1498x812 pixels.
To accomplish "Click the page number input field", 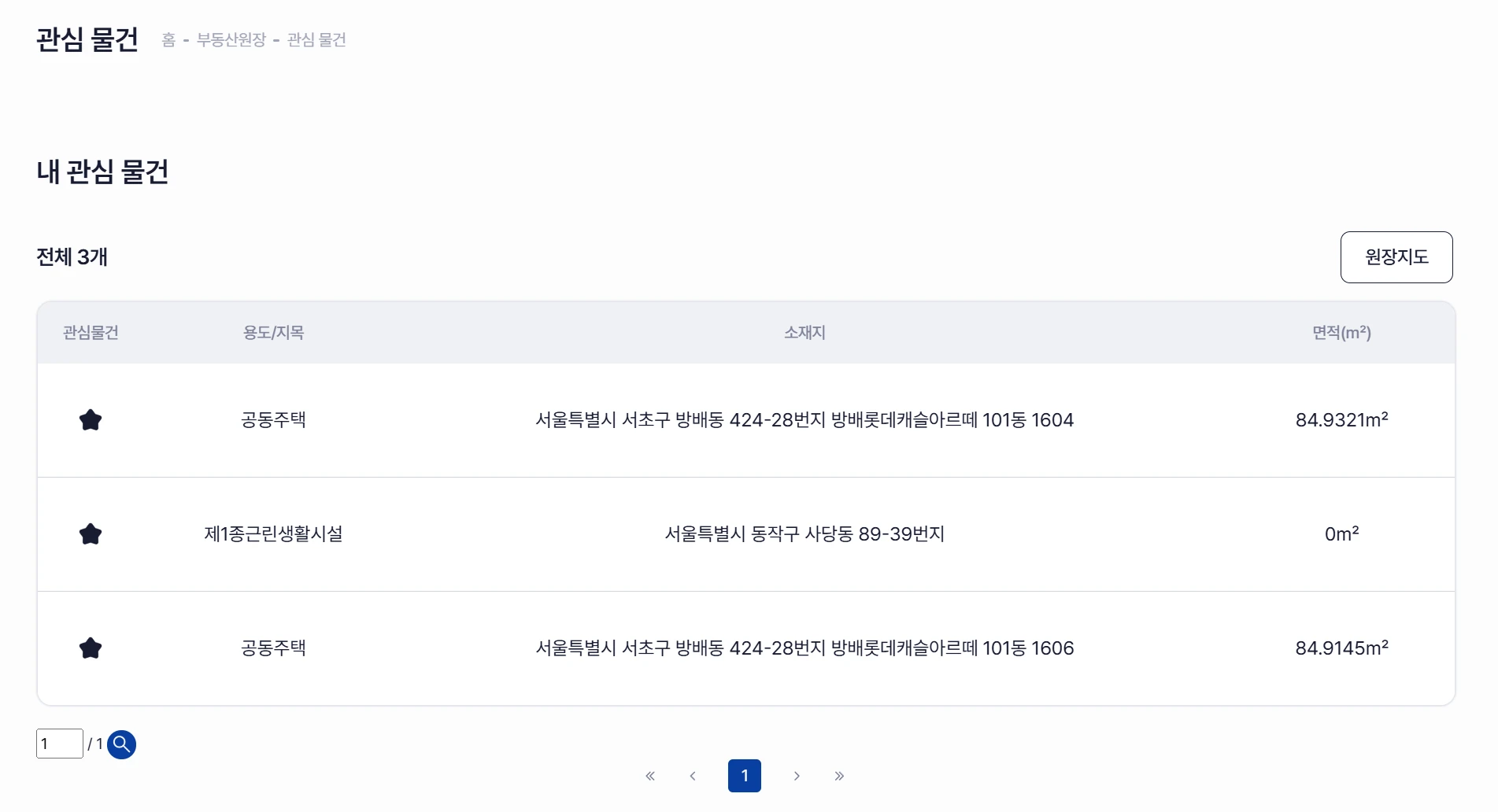I will coord(60,744).
